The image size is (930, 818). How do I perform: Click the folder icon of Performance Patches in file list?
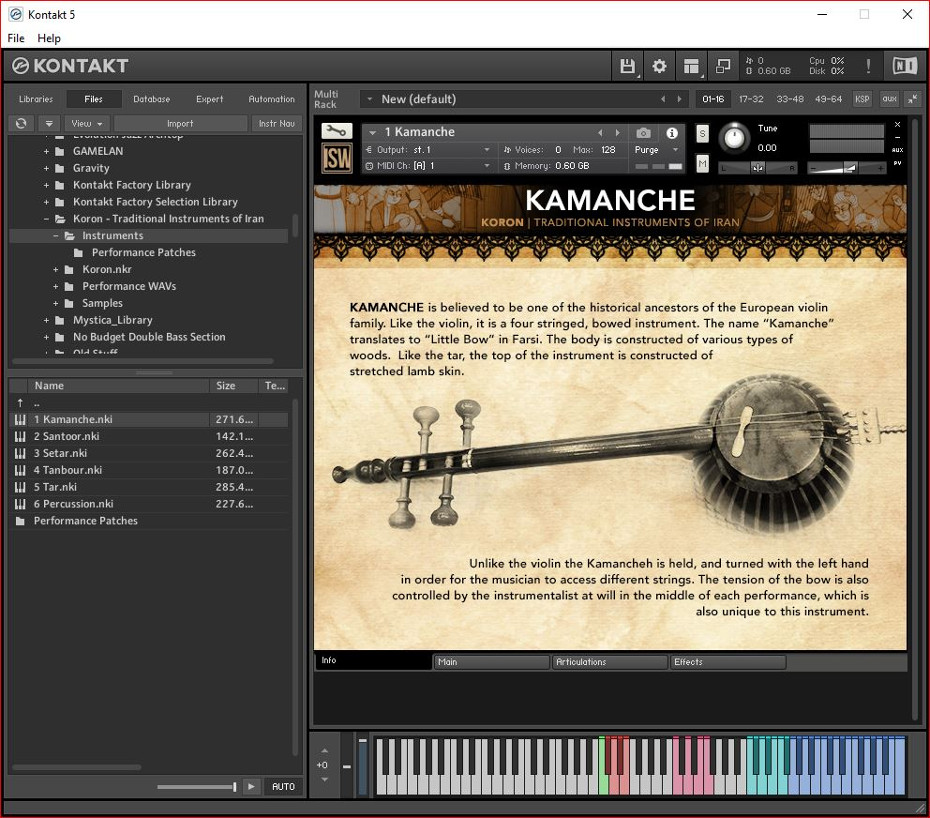[20, 521]
